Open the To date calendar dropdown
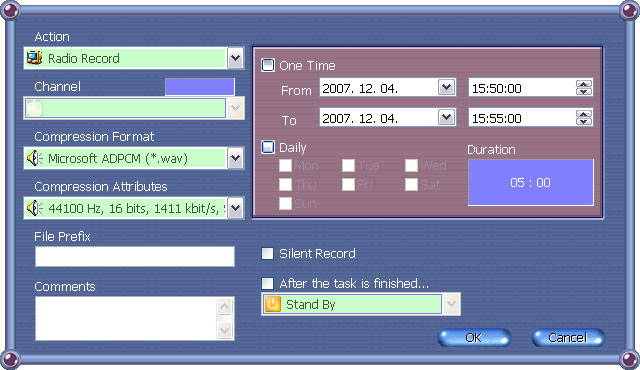Image resolution: width=640 pixels, height=370 pixels. point(447,117)
